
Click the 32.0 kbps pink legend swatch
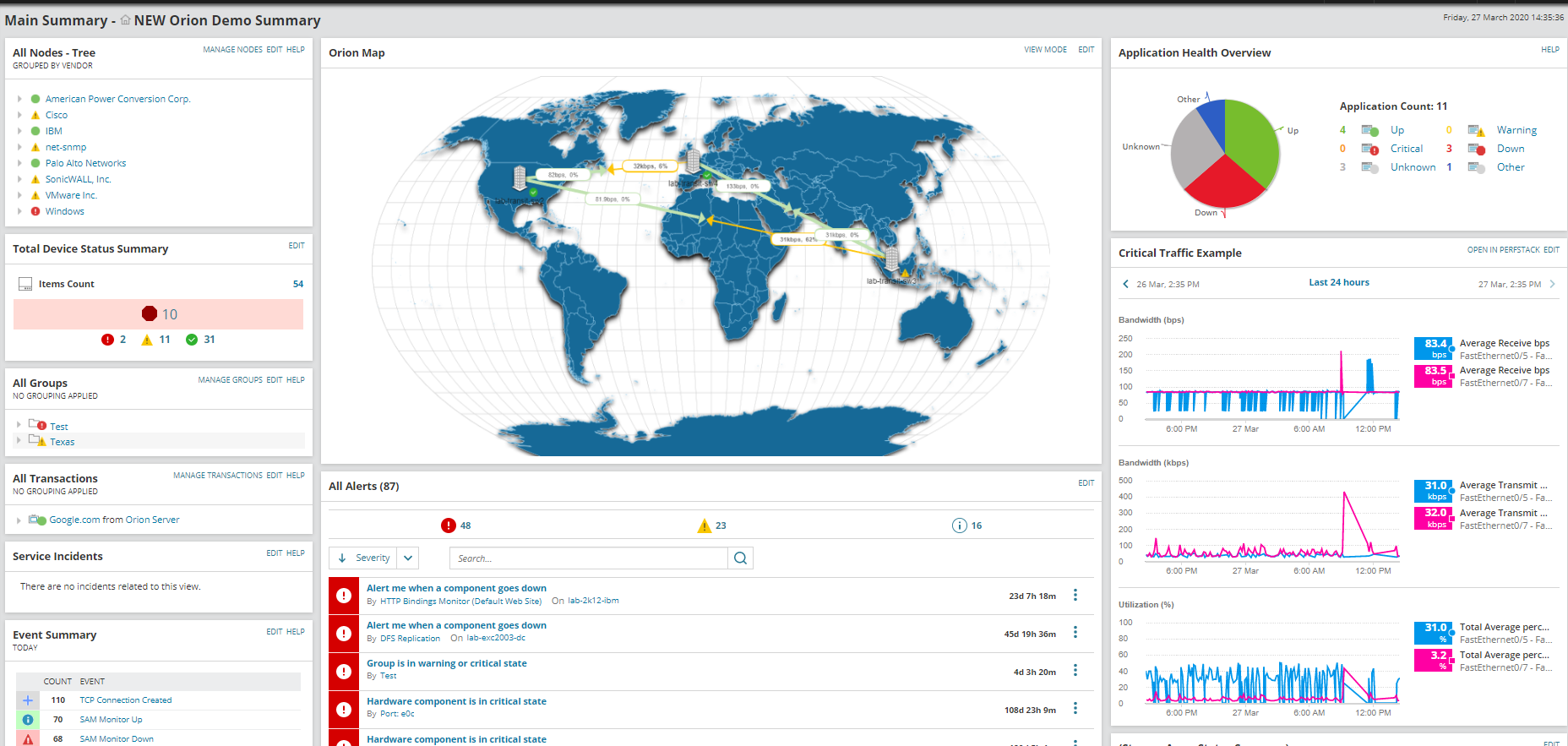pyautogui.click(x=1435, y=518)
